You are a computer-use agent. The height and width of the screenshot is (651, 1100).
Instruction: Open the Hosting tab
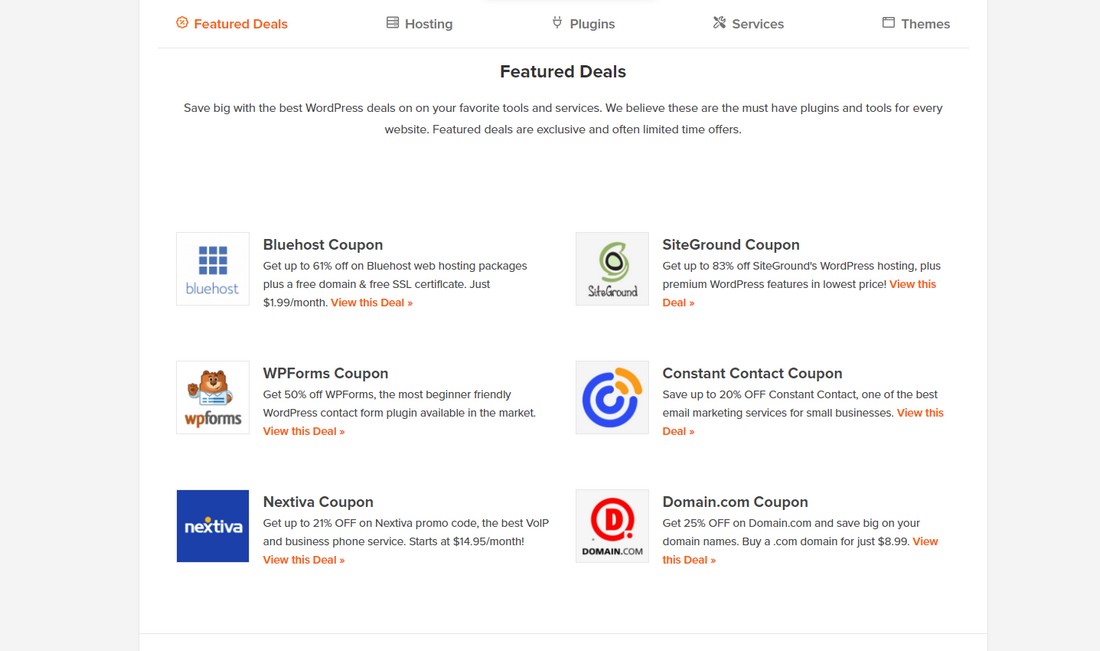pyautogui.click(x=428, y=24)
